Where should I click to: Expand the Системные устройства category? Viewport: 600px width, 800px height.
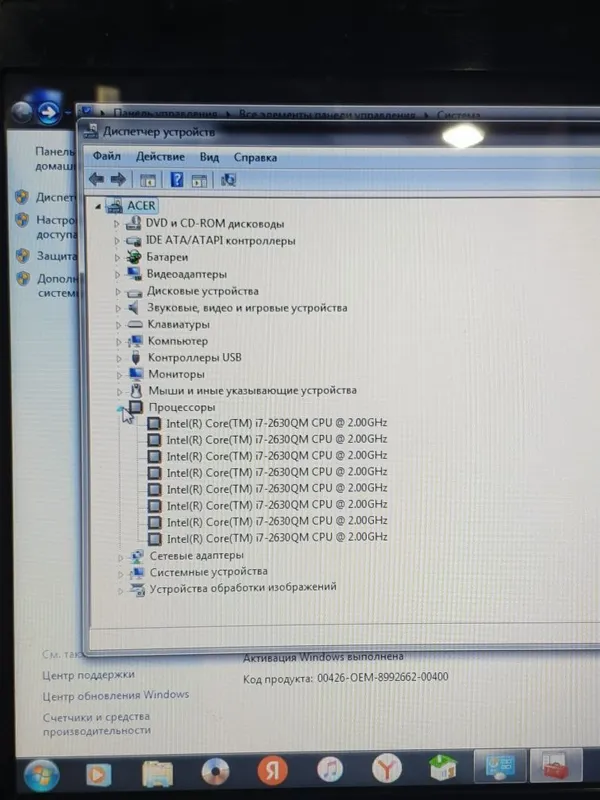pos(120,574)
